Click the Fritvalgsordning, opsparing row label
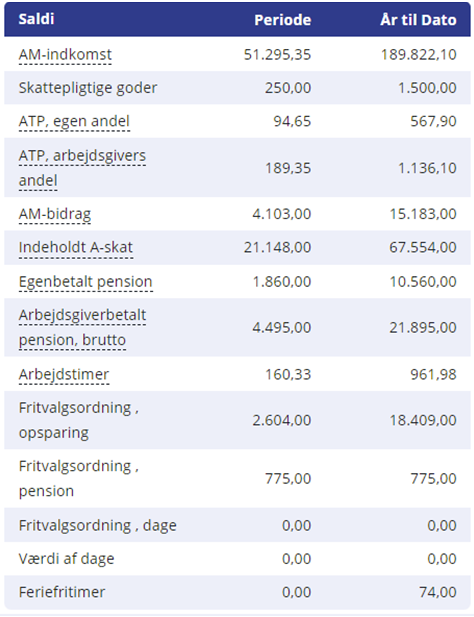Screen dimensions: 474x617 [x=79, y=420]
